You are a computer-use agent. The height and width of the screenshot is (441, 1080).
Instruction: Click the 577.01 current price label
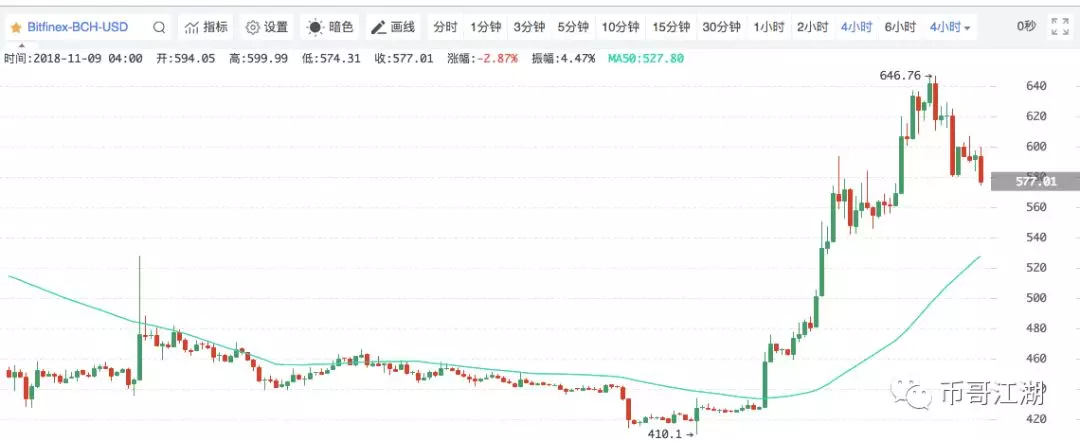(x=1036, y=181)
